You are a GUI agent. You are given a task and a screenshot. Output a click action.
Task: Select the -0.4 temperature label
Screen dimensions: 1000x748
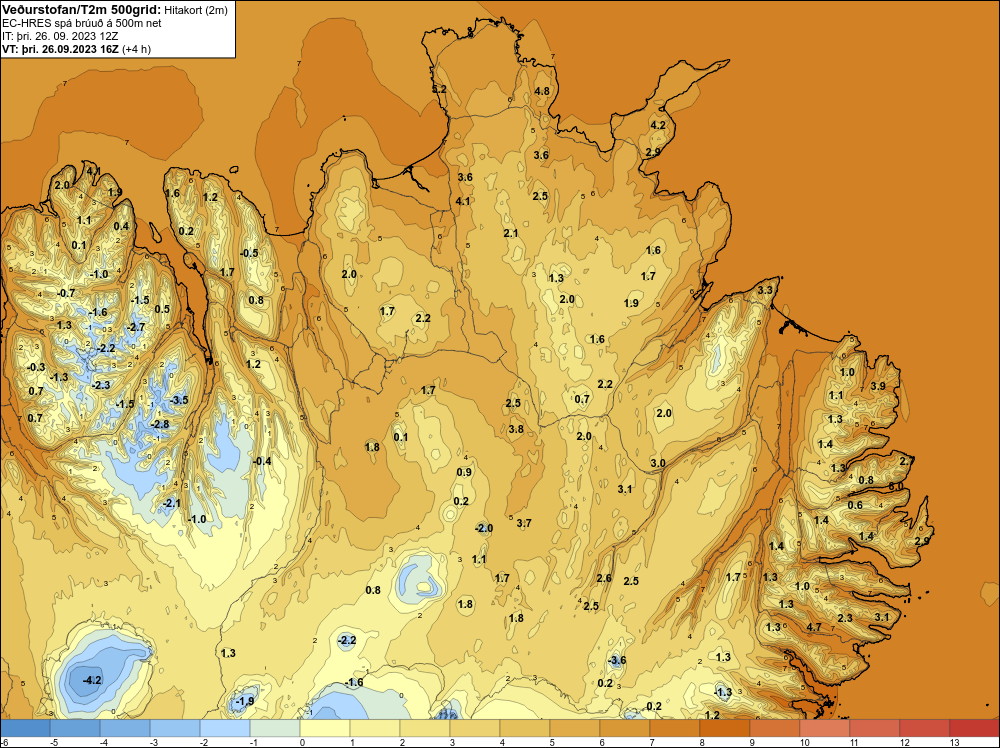tap(261, 462)
